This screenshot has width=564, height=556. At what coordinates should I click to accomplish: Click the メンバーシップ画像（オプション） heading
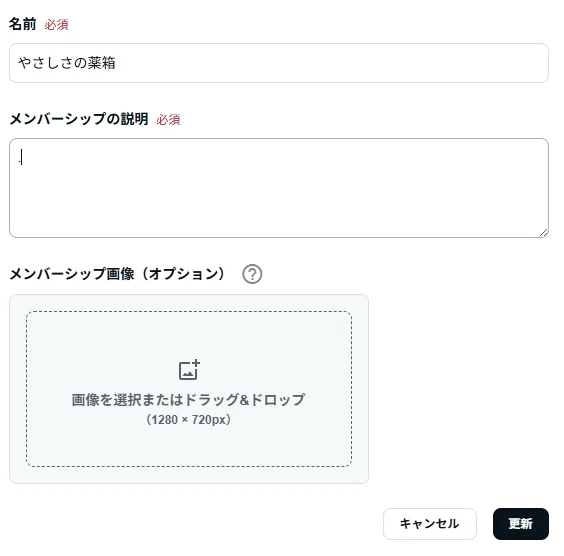coord(118,274)
